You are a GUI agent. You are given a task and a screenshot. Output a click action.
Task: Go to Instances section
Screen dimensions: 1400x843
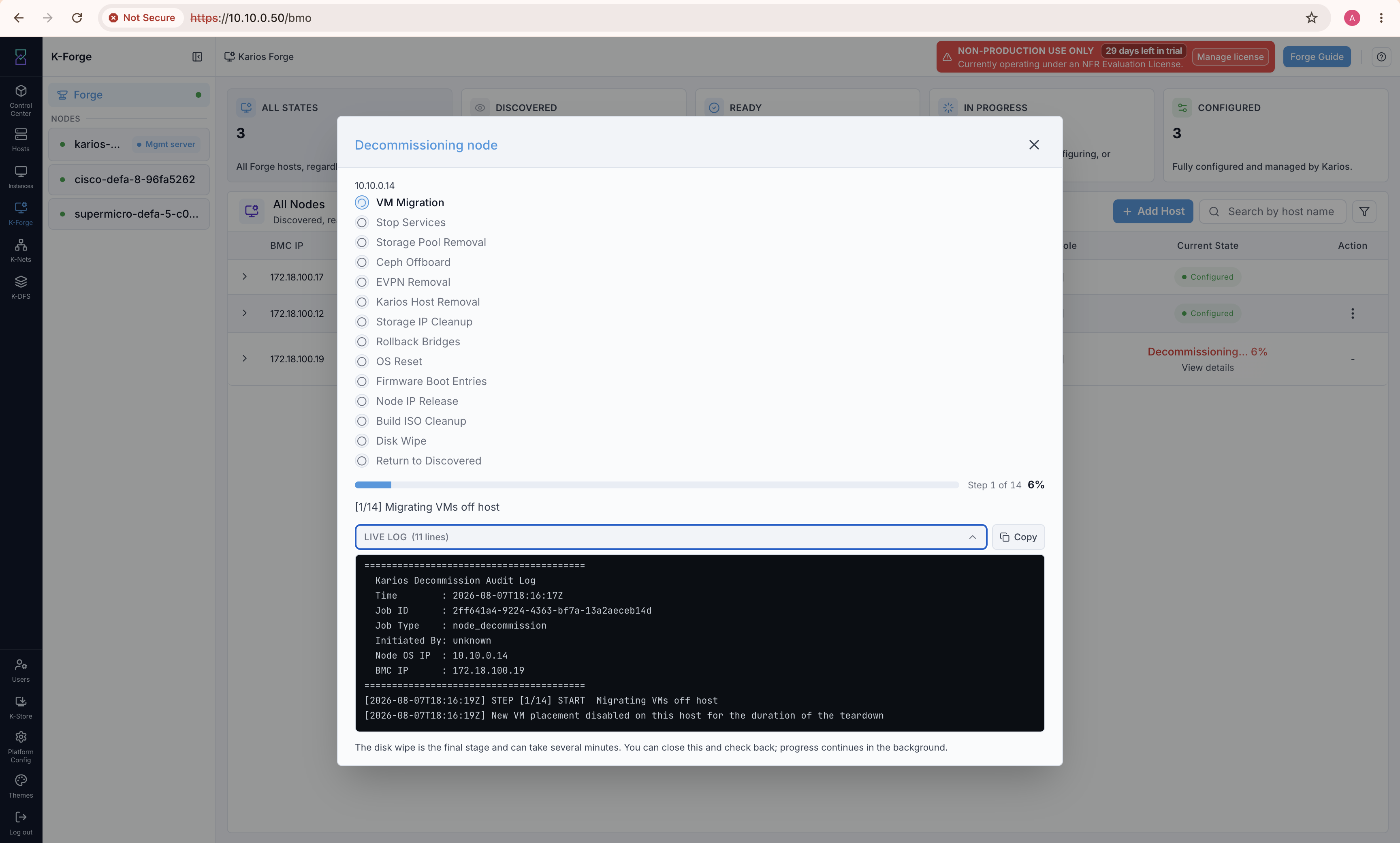[x=21, y=177]
